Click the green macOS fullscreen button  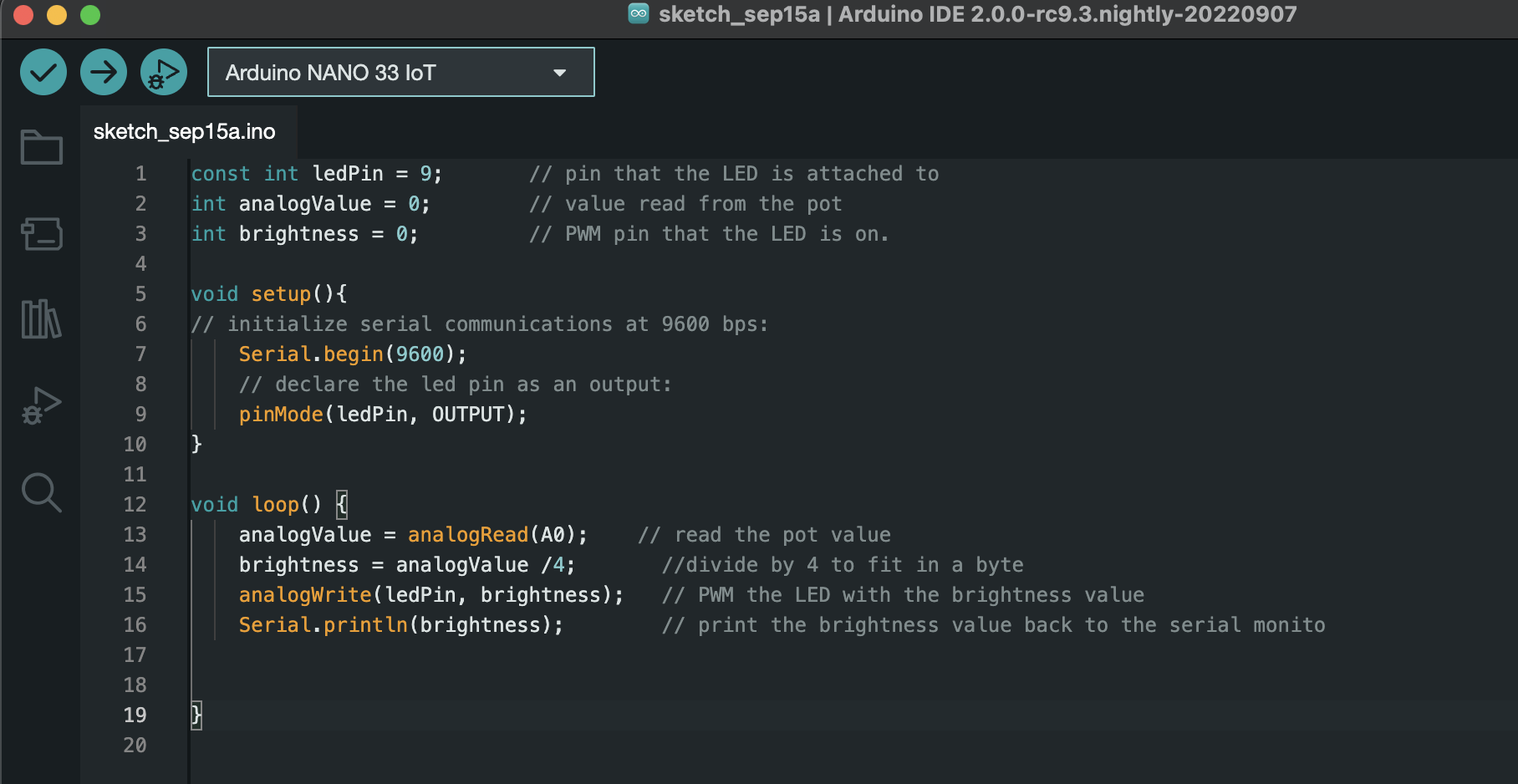[90, 15]
